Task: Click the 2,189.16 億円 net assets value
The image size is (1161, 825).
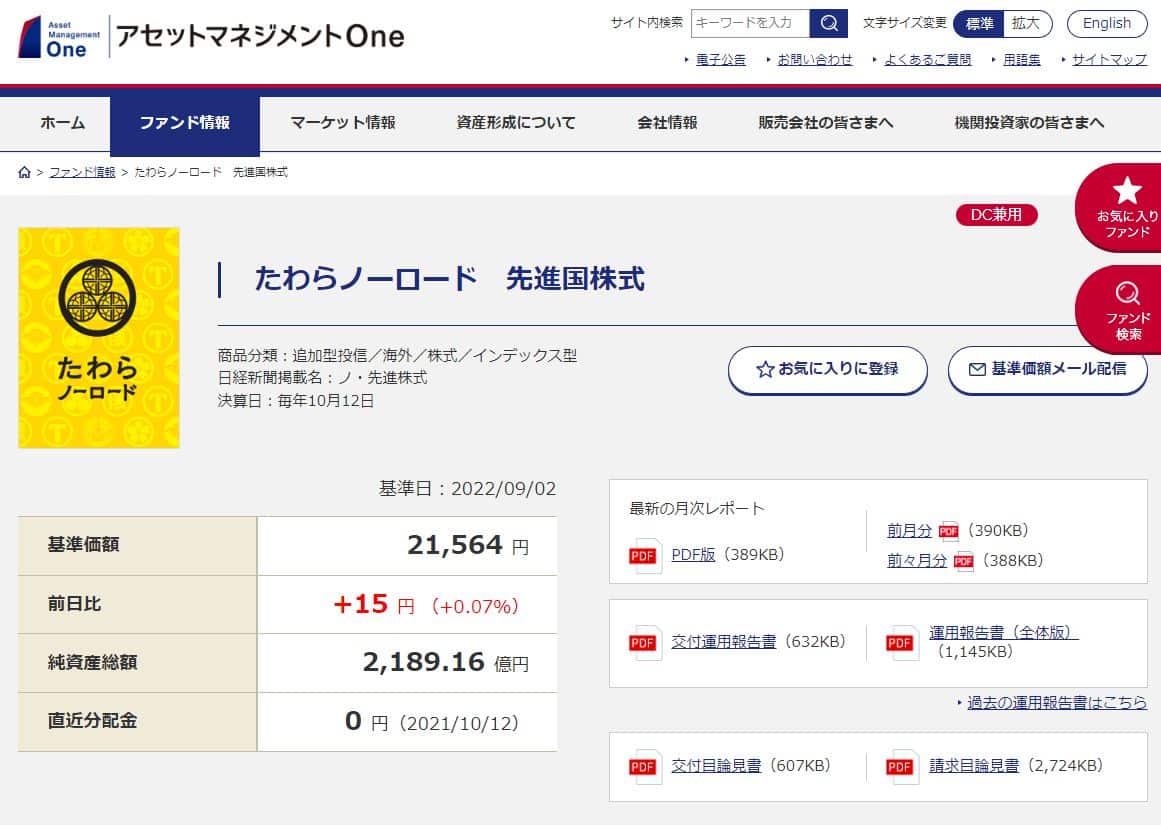Action: [446, 663]
